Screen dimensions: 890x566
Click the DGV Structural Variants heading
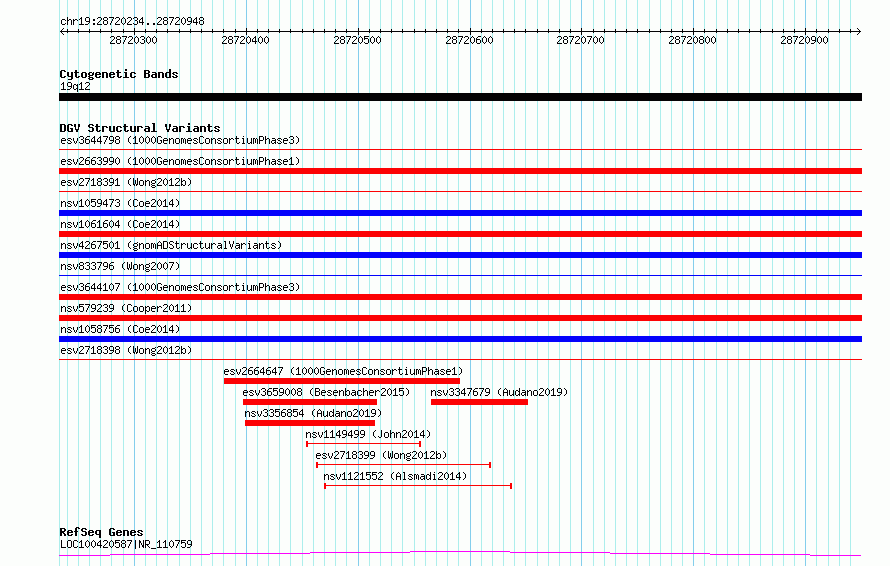(x=140, y=128)
